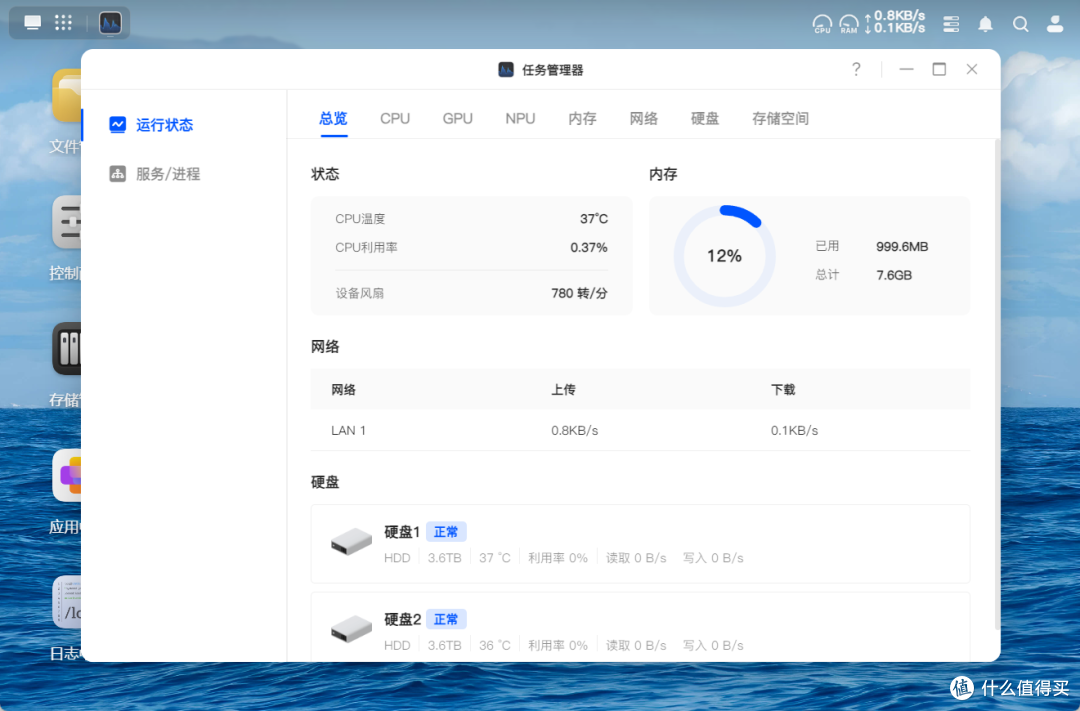The width and height of the screenshot is (1080, 711).
Task: Open the user account icon
Action: click(1055, 24)
